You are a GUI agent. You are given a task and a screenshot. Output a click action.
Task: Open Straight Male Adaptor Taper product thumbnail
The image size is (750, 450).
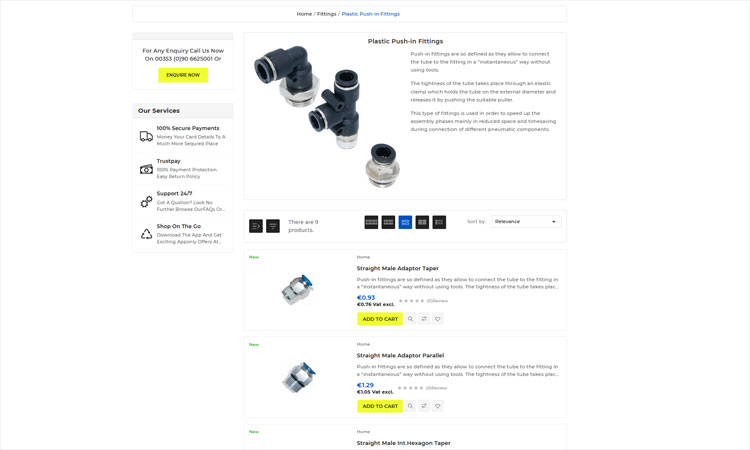(298, 289)
